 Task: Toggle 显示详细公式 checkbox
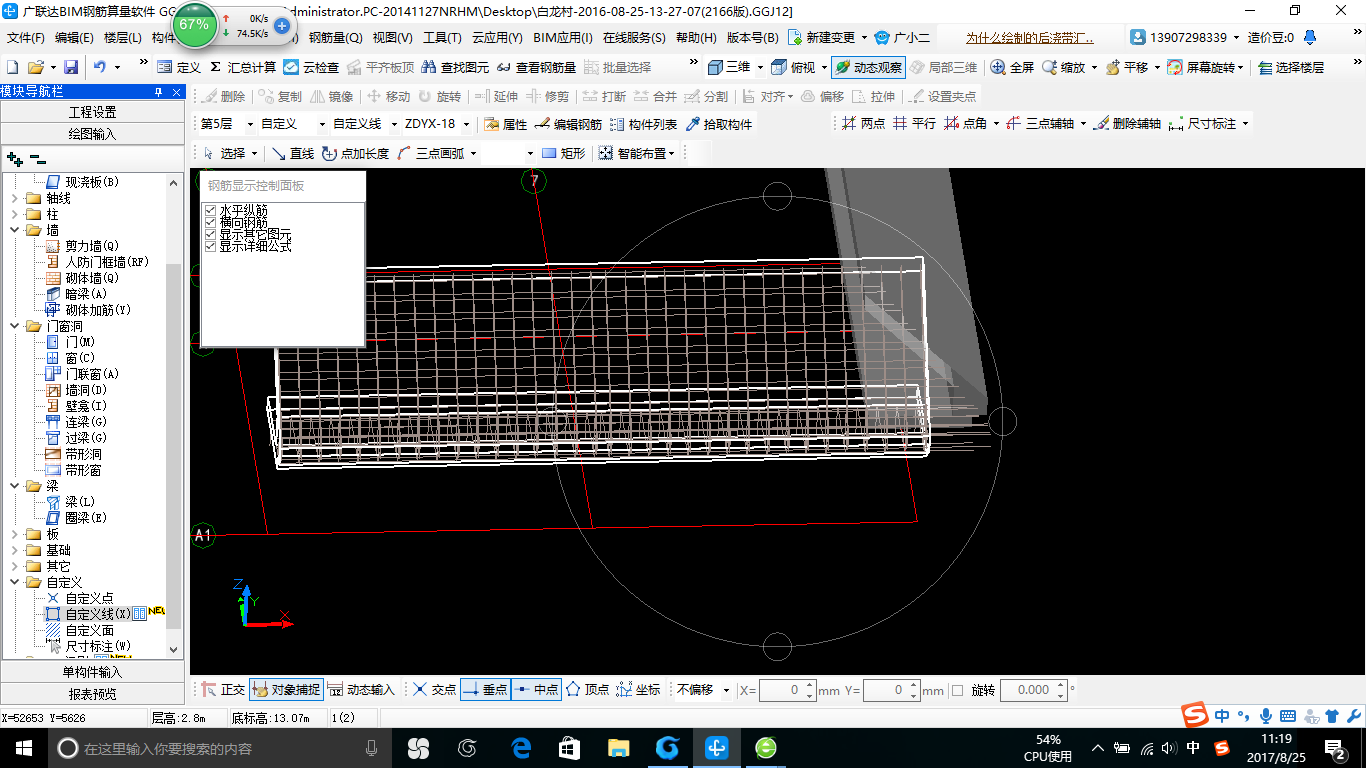pyautogui.click(x=210, y=246)
